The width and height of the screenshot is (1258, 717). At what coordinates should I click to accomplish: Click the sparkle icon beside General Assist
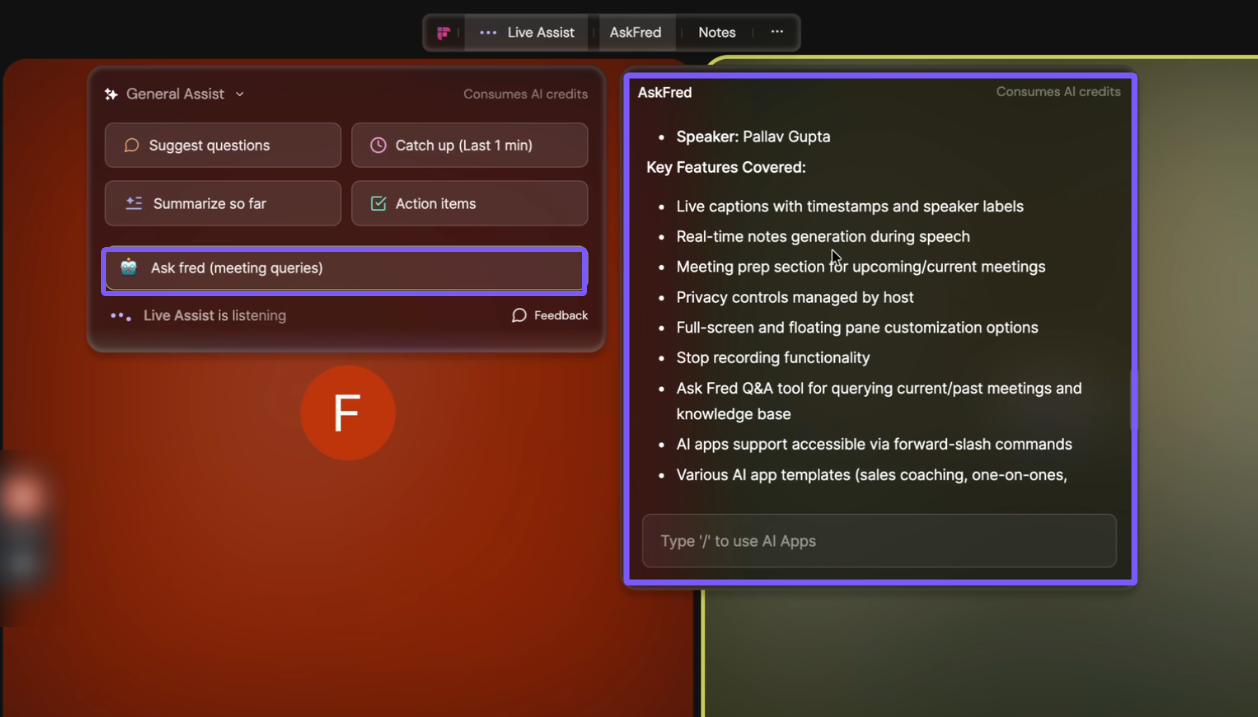111,94
